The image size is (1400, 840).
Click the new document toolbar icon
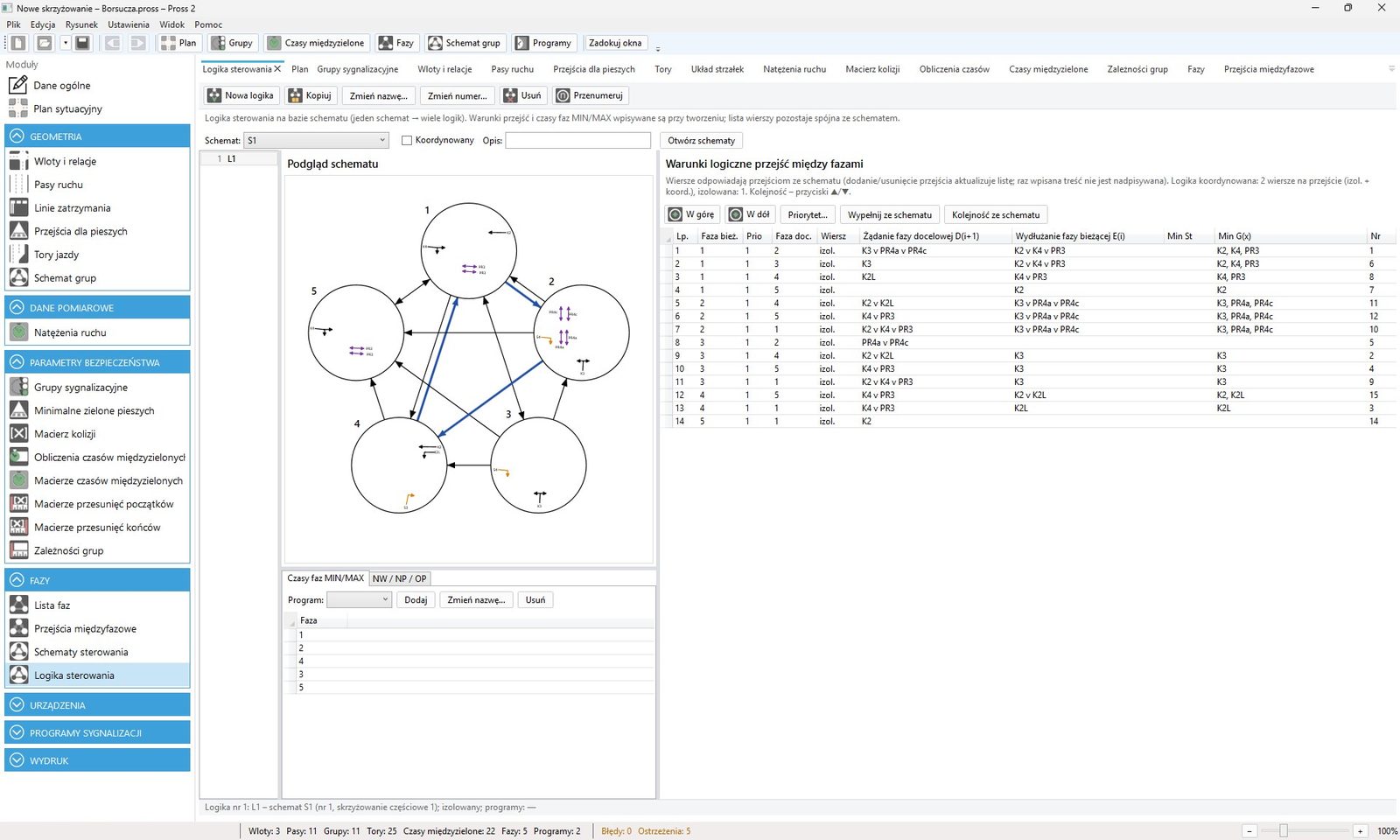tap(18, 43)
